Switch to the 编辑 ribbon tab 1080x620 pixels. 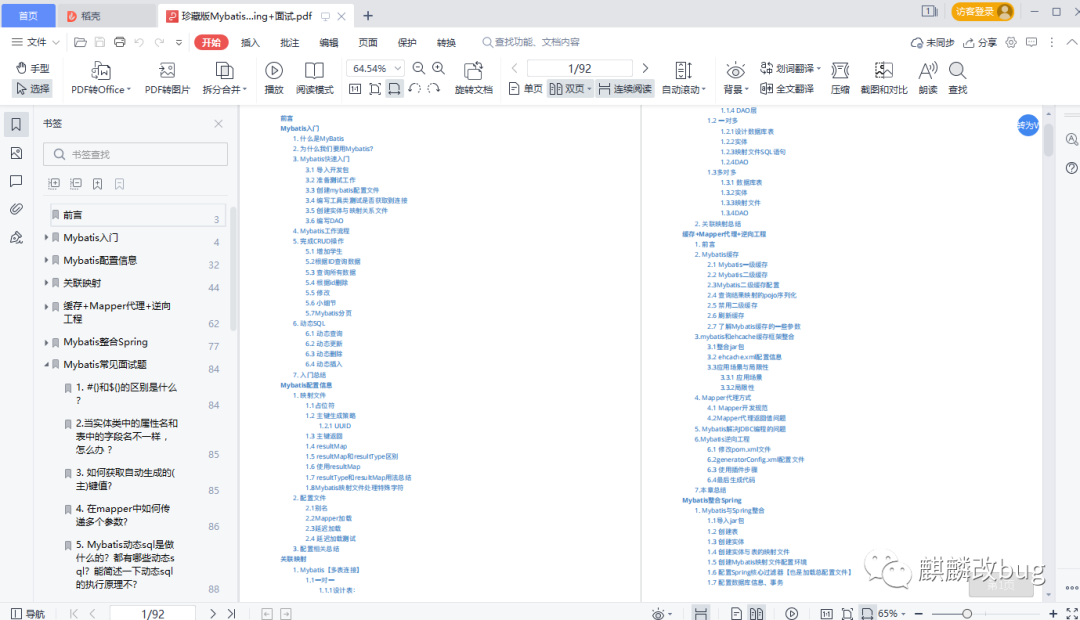click(x=329, y=43)
